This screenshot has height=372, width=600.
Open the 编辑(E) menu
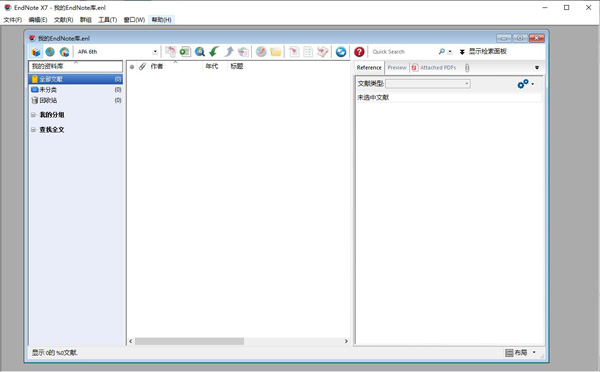(38, 20)
